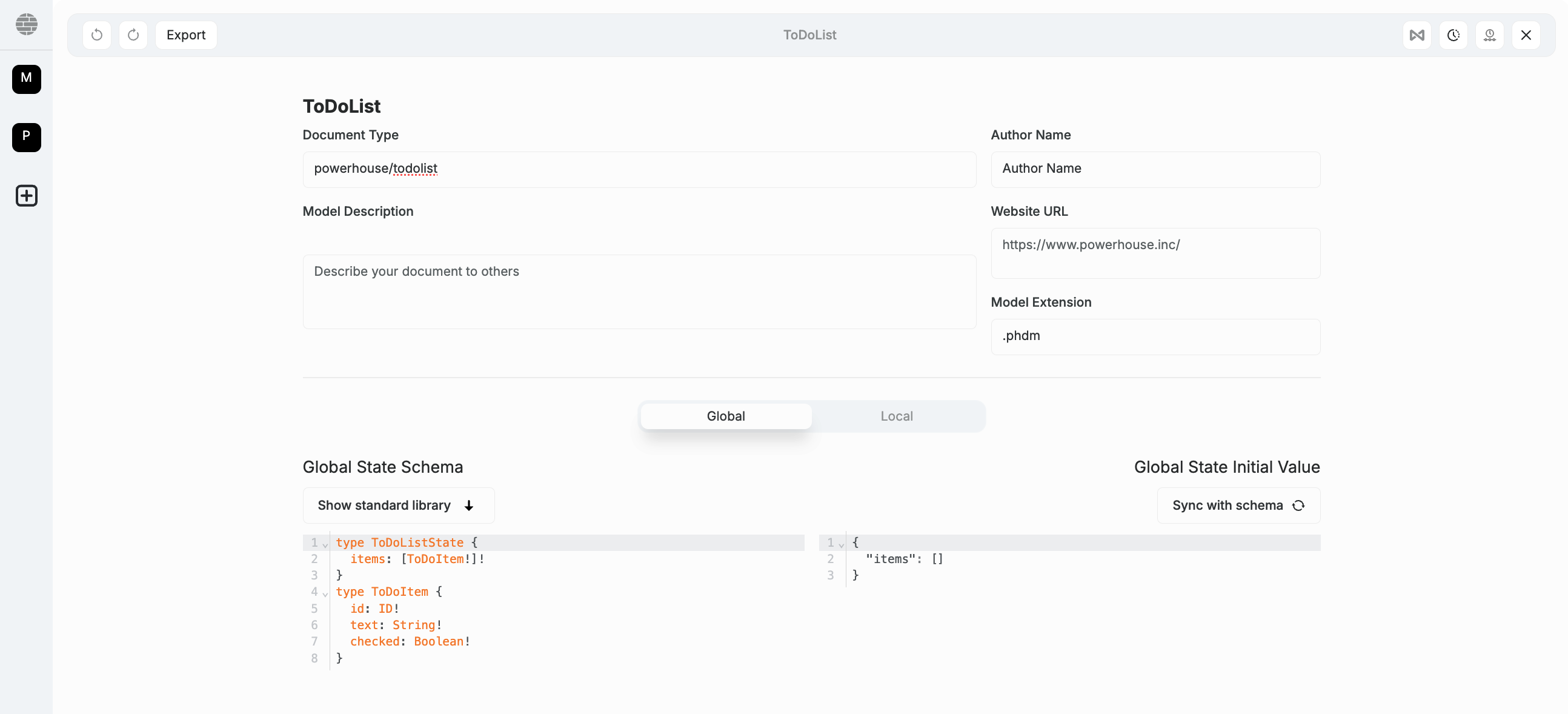
Task: Select the Global state tab
Action: [725, 416]
